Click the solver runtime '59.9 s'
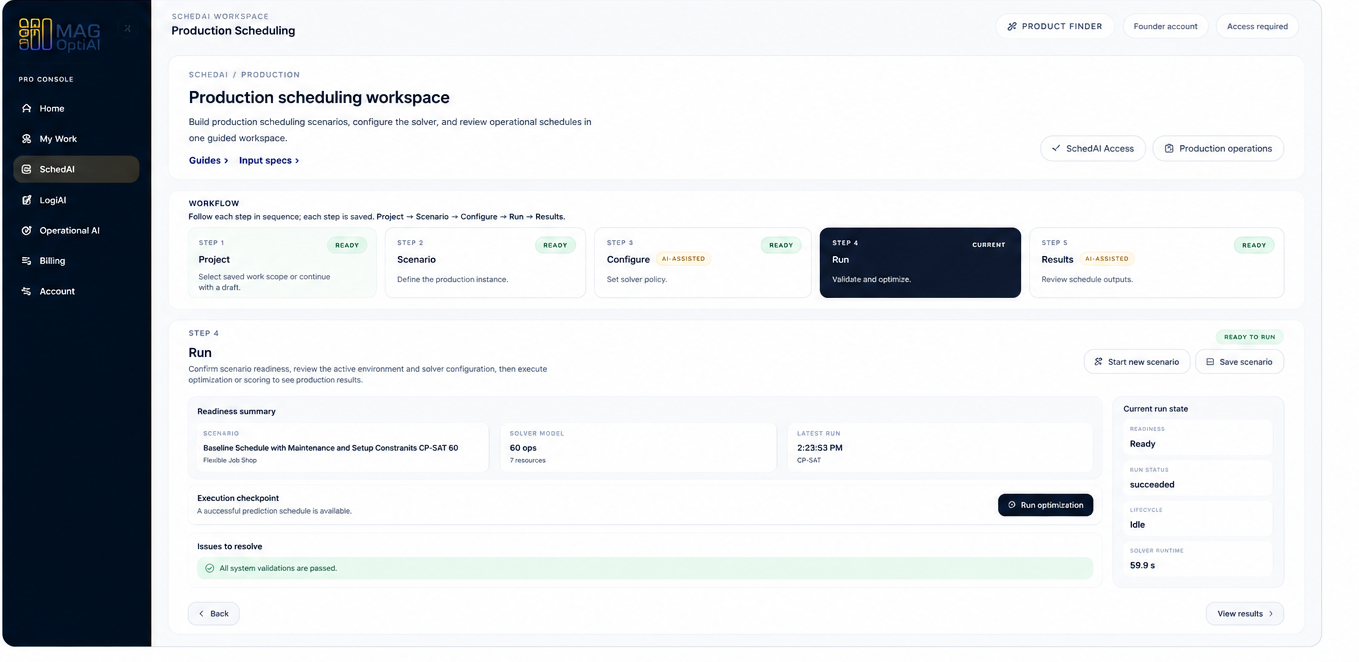Viewport: 1359px width, 662px height. 1142,565
